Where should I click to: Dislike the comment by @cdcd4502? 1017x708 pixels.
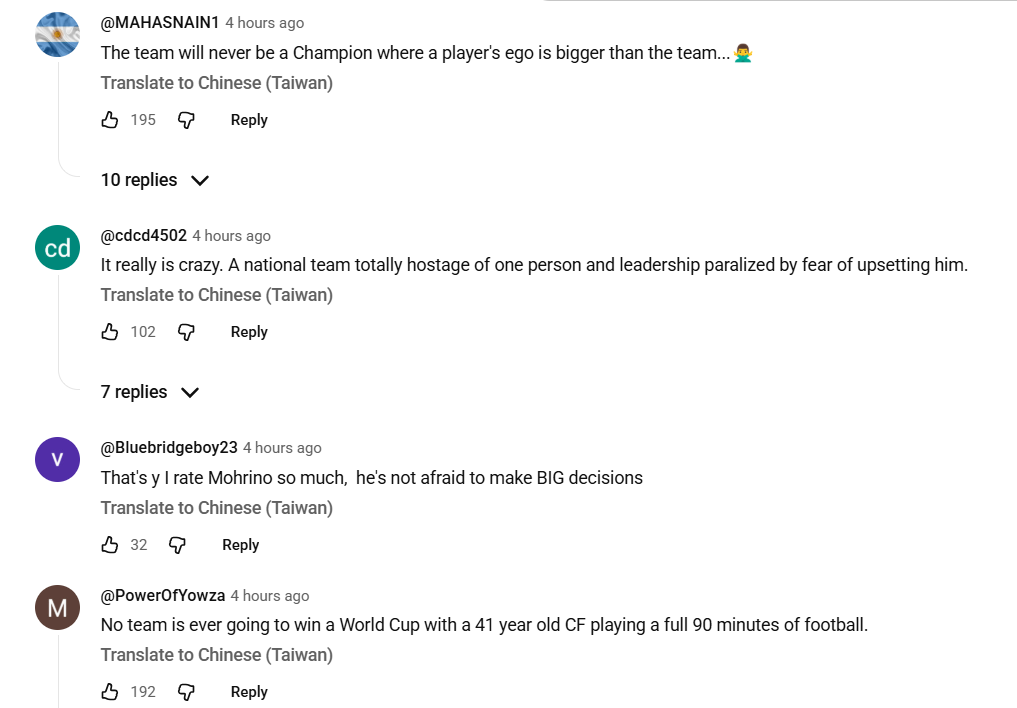(x=186, y=332)
